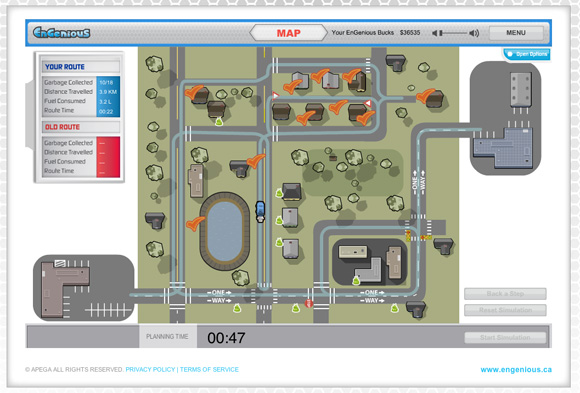Click the orange checkmark left of the pond
This screenshot has width=580, height=393.
coord(195,223)
